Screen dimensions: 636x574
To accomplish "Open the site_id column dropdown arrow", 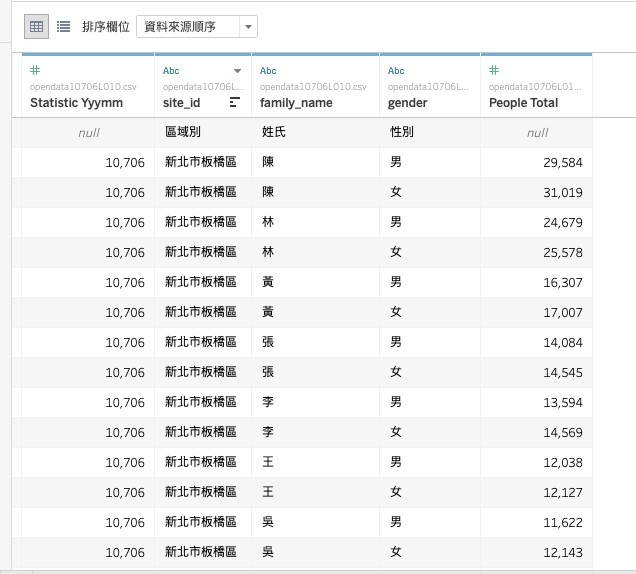I will point(237,71).
